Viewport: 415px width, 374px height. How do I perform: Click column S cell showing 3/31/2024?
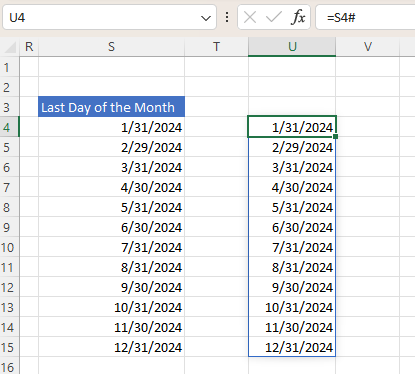(x=111, y=167)
